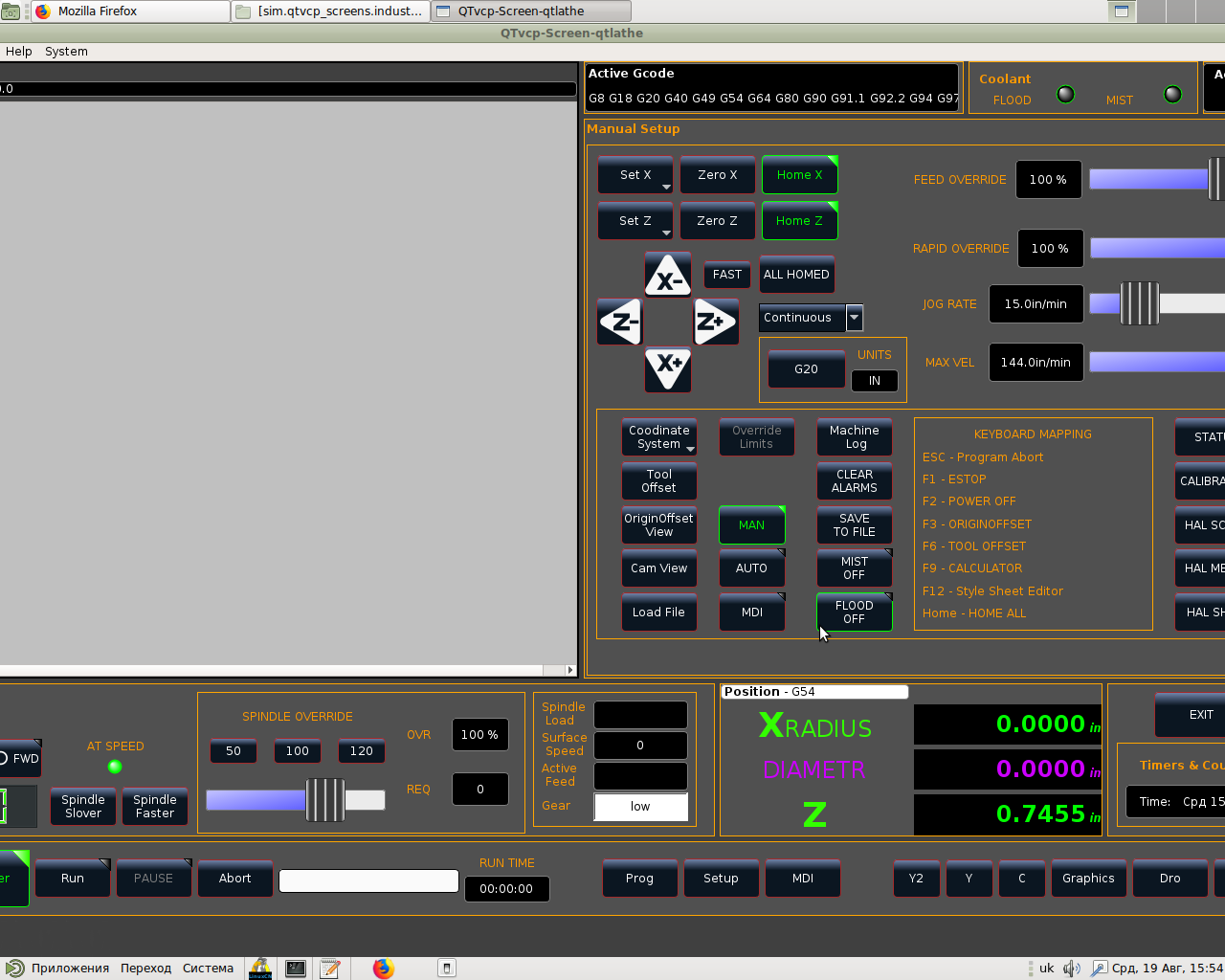Toggle the Home X button
The image size is (1225, 980).
click(800, 175)
